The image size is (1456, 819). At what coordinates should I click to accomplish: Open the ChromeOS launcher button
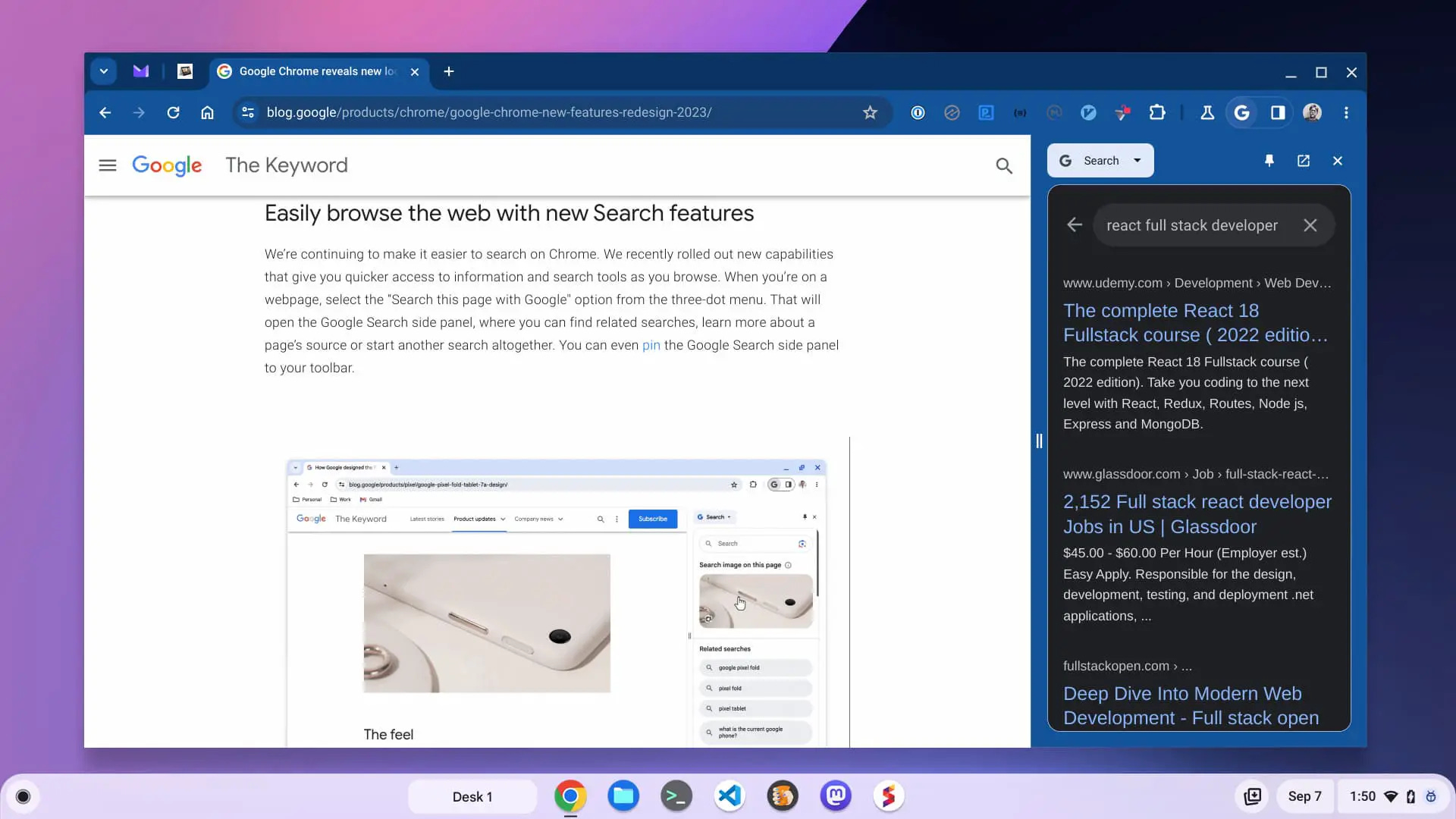coord(24,796)
